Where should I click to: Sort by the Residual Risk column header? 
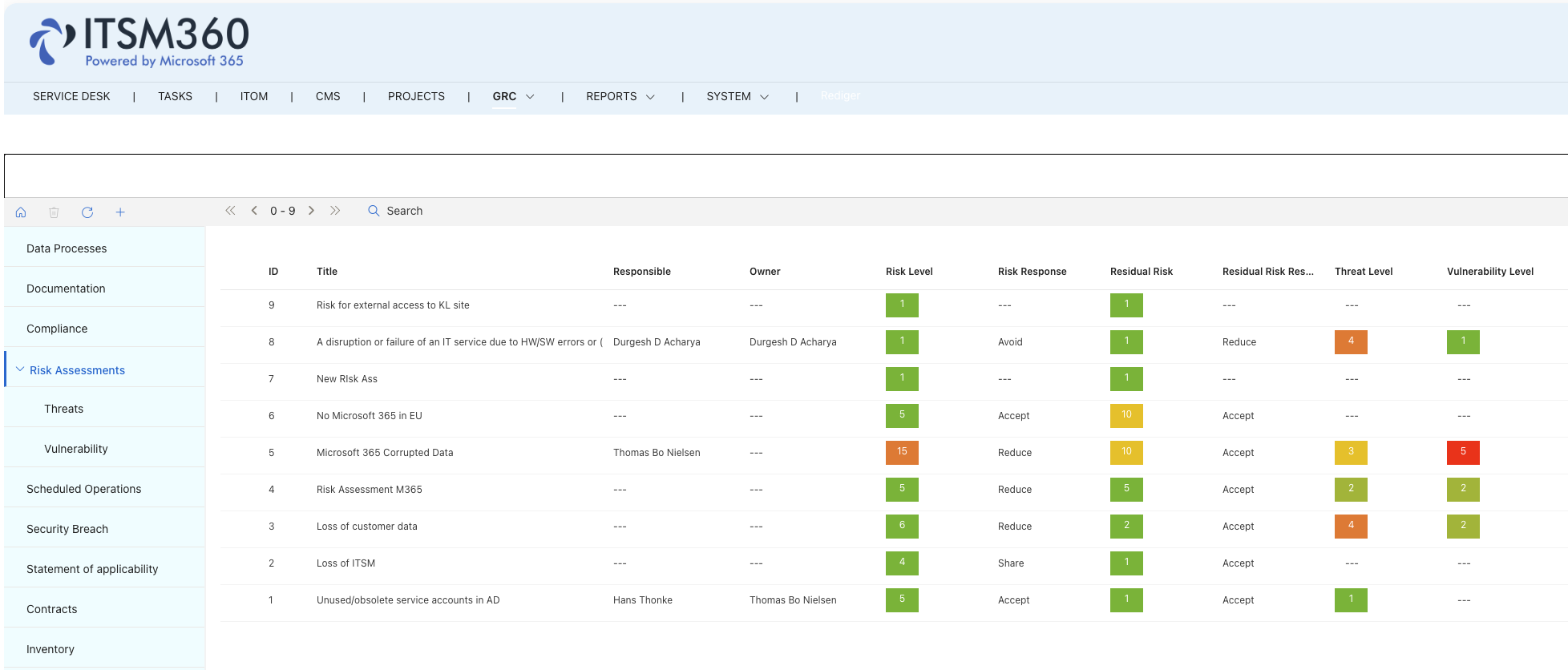[1142, 272]
